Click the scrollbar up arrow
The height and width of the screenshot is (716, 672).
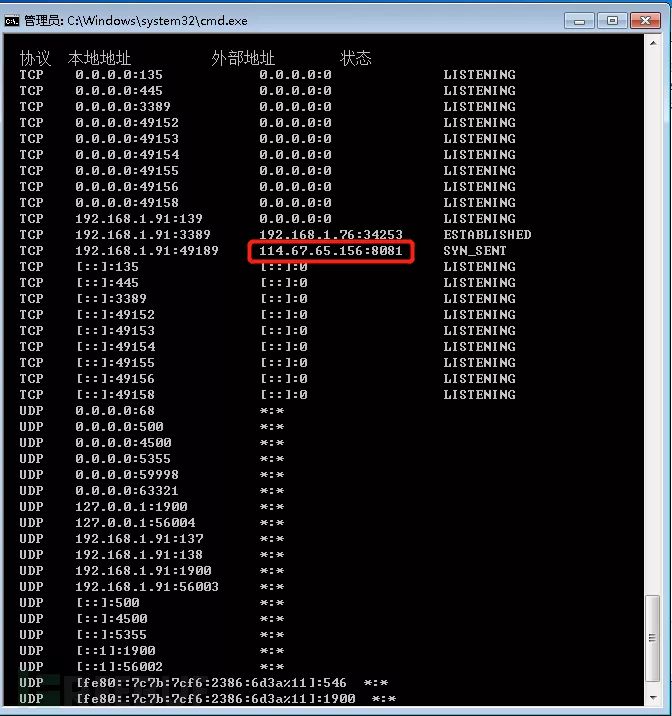click(653, 43)
